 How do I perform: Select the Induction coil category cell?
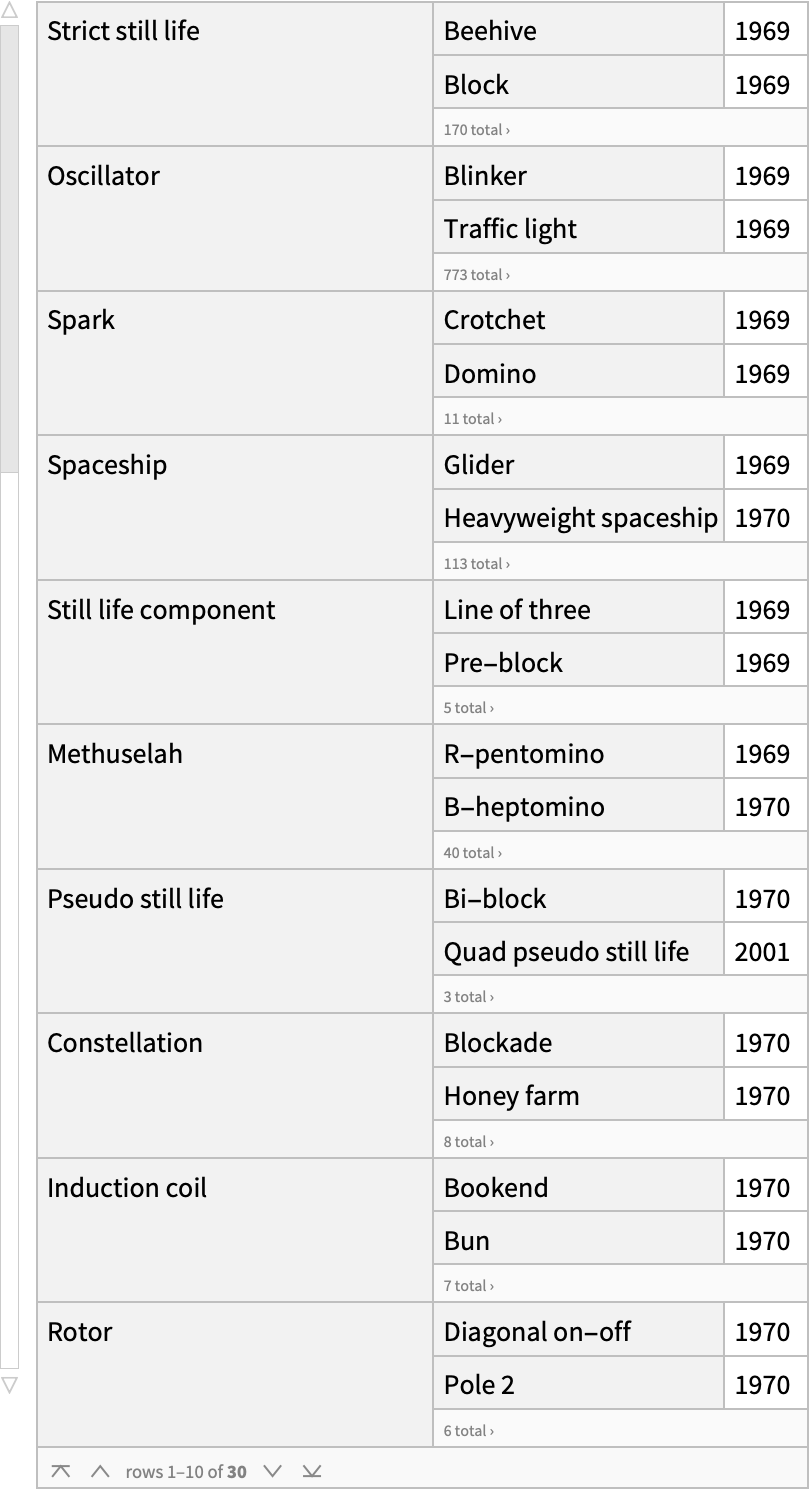click(127, 1188)
